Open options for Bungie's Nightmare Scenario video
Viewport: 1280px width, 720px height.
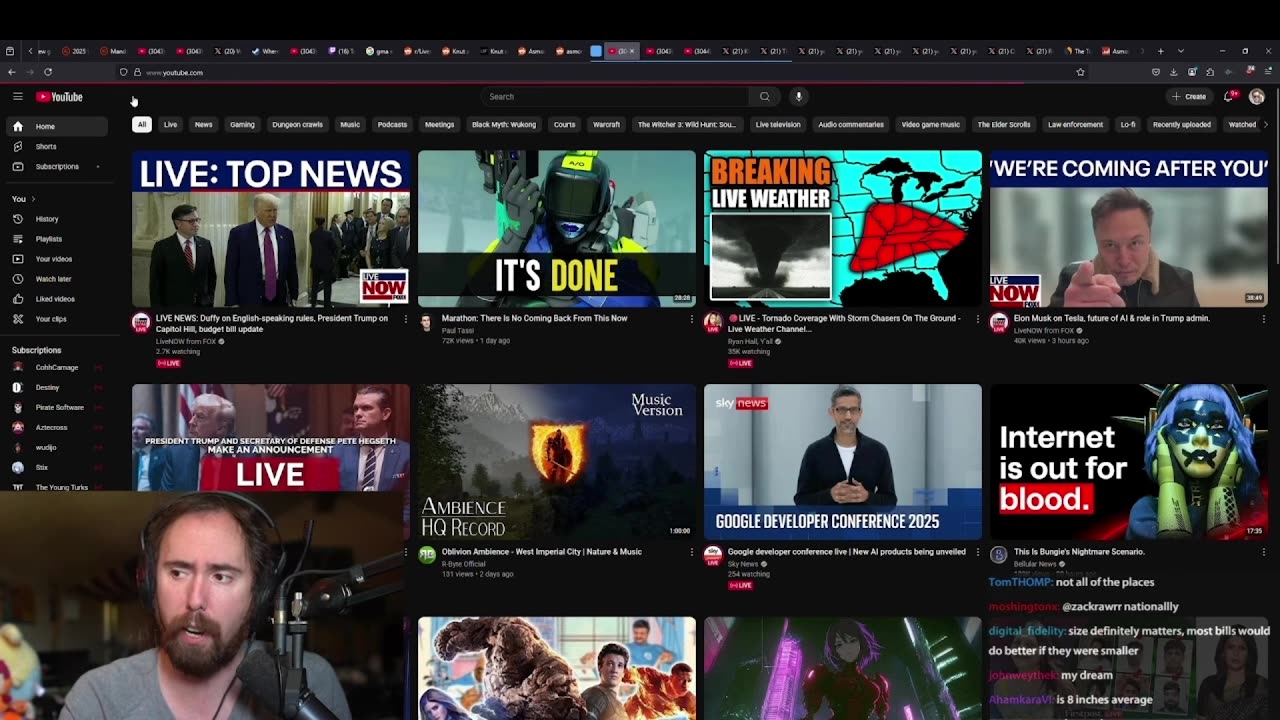click(x=1263, y=552)
